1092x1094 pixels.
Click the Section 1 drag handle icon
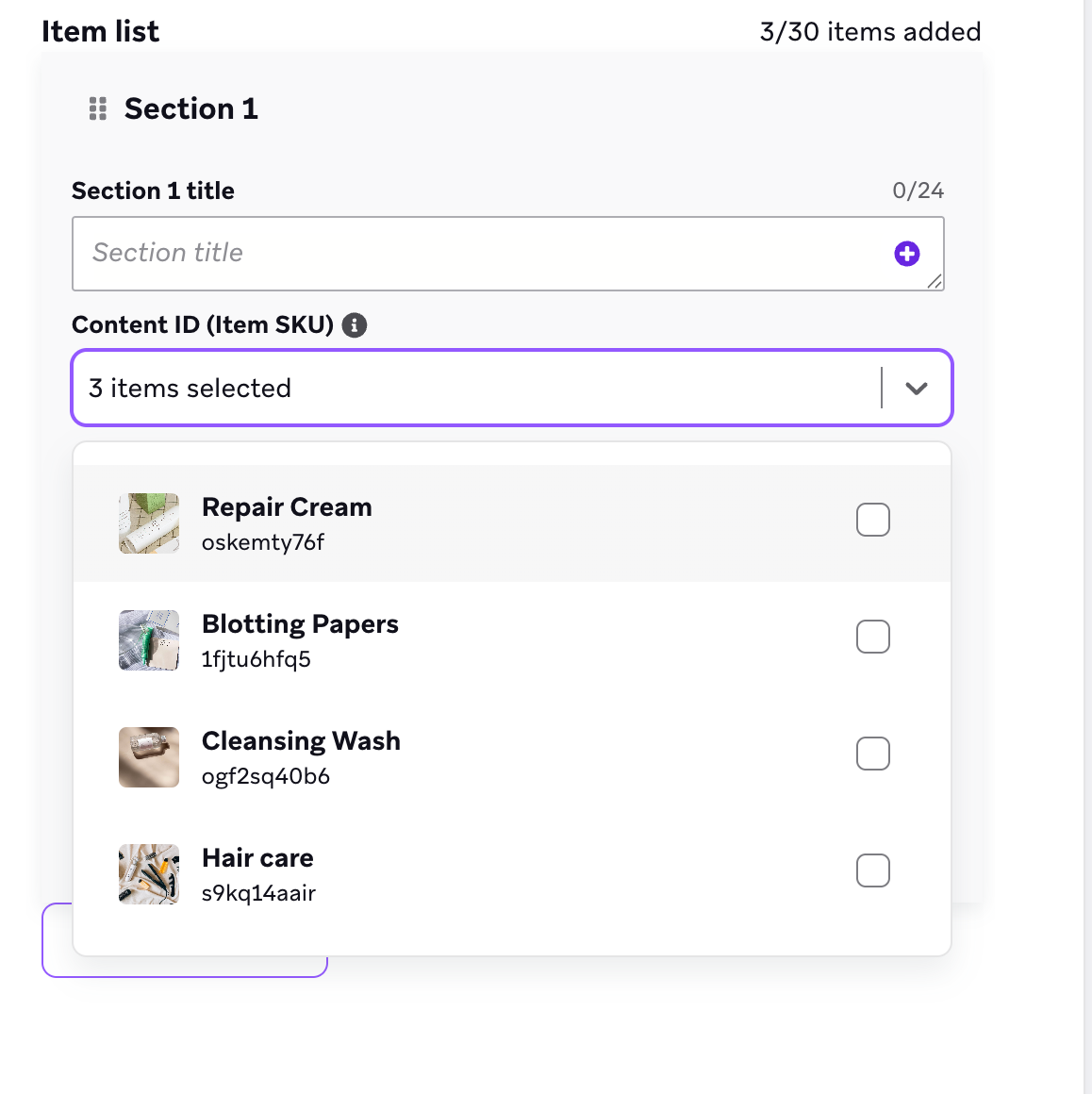tap(96, 108)
